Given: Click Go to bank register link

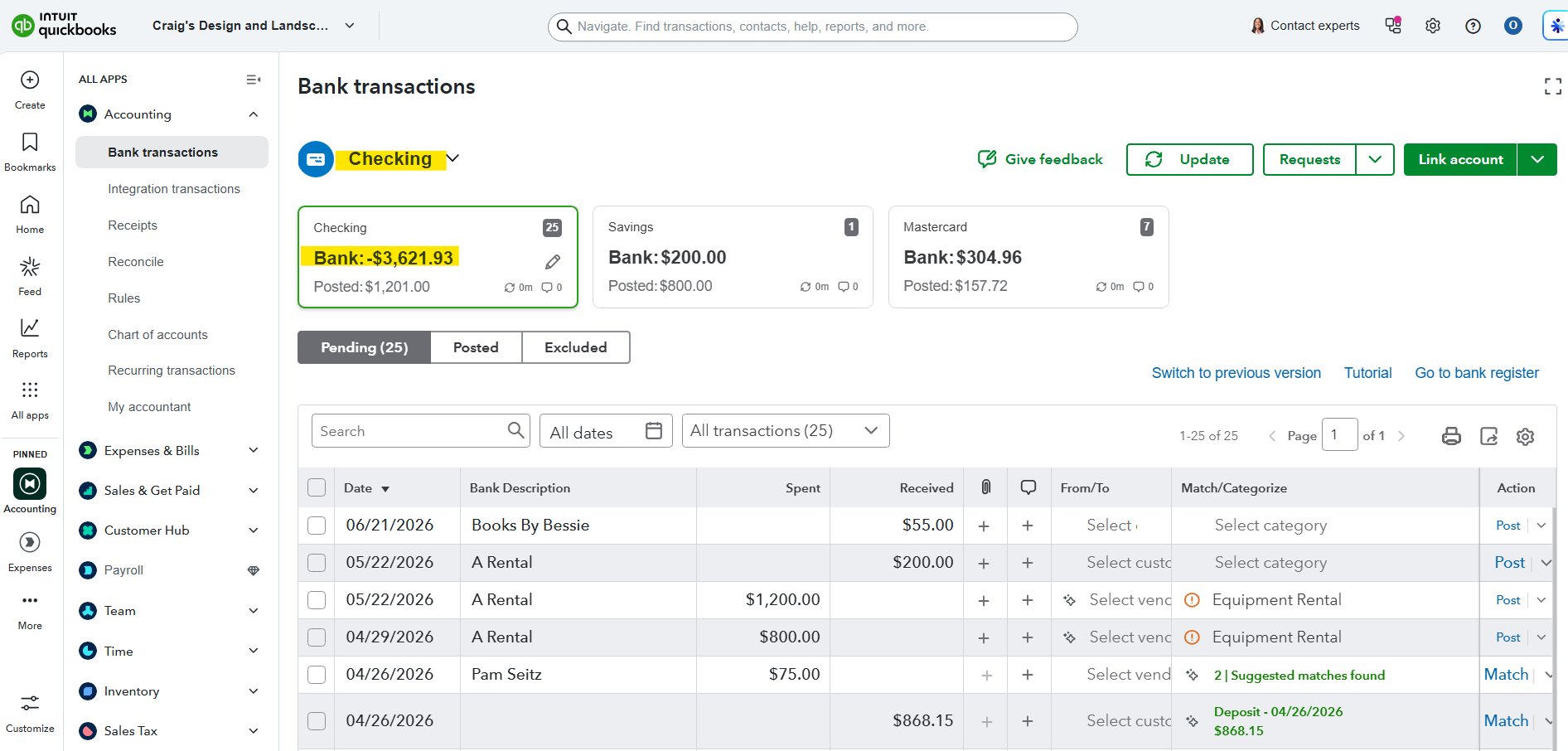Looking at the screenshot, I should tap(1477, 373).
